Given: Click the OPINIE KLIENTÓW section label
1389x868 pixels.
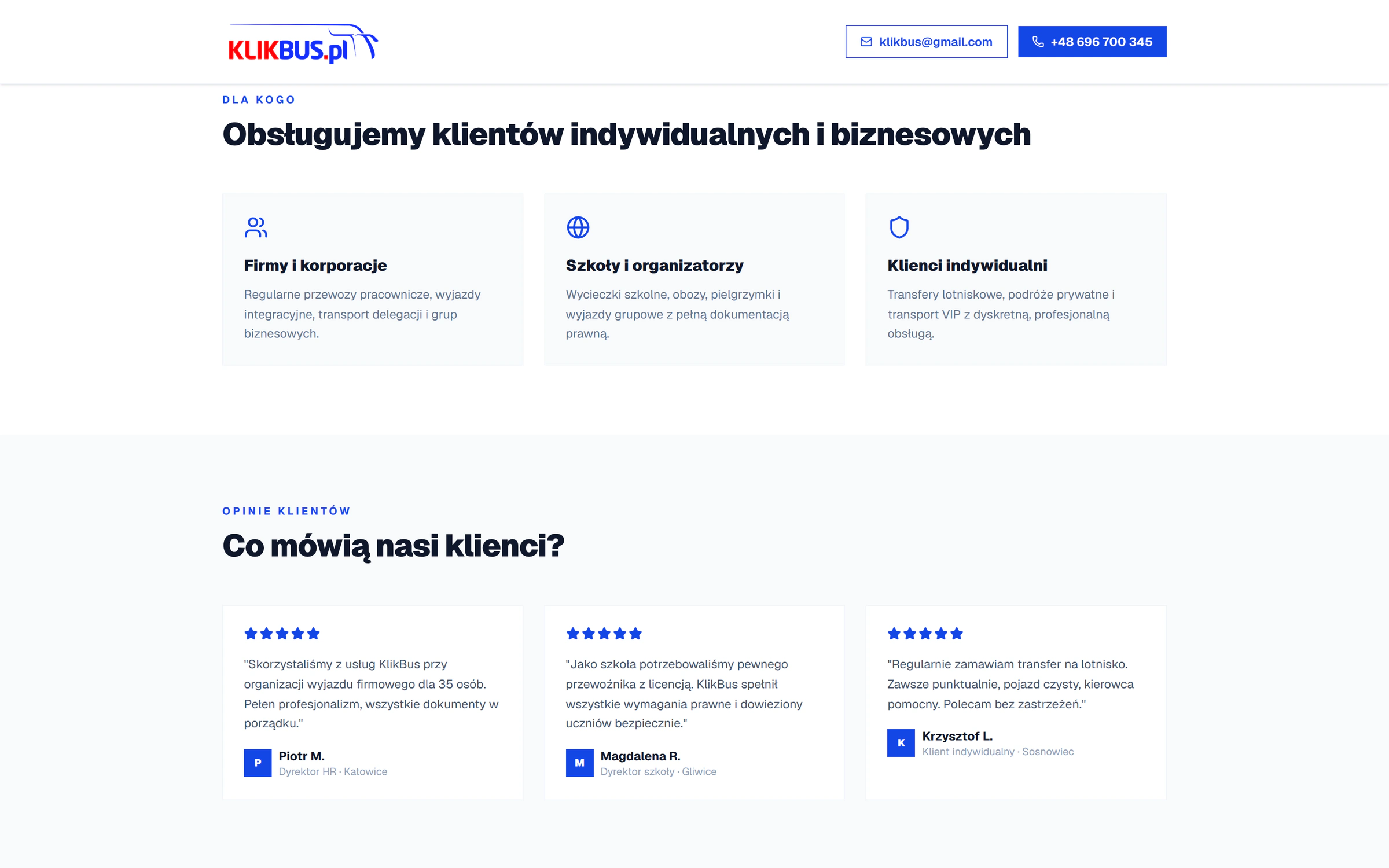Looking at the screenshot, I should click(x=286, y=511).
